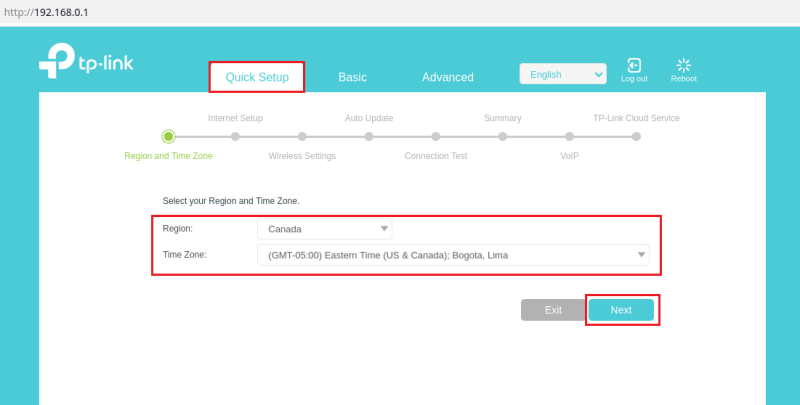Viewport: 800px width, 405px height.
Task: Select the TP-Link Cloud Service step dot
Action: [x=636, y=136]
